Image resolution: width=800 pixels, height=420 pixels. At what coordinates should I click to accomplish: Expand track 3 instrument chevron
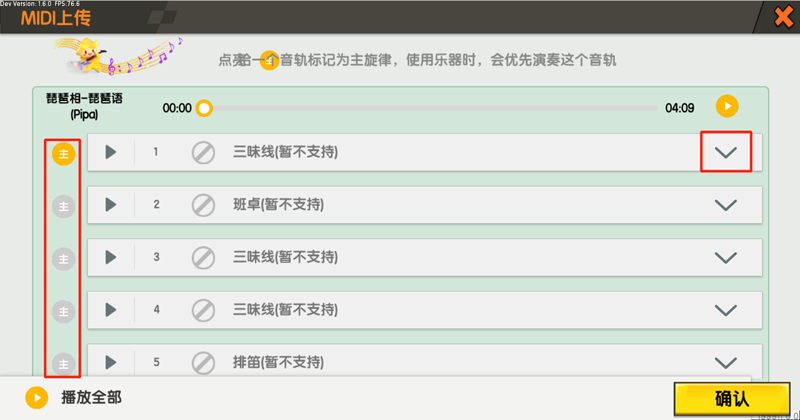coord(727,257)
